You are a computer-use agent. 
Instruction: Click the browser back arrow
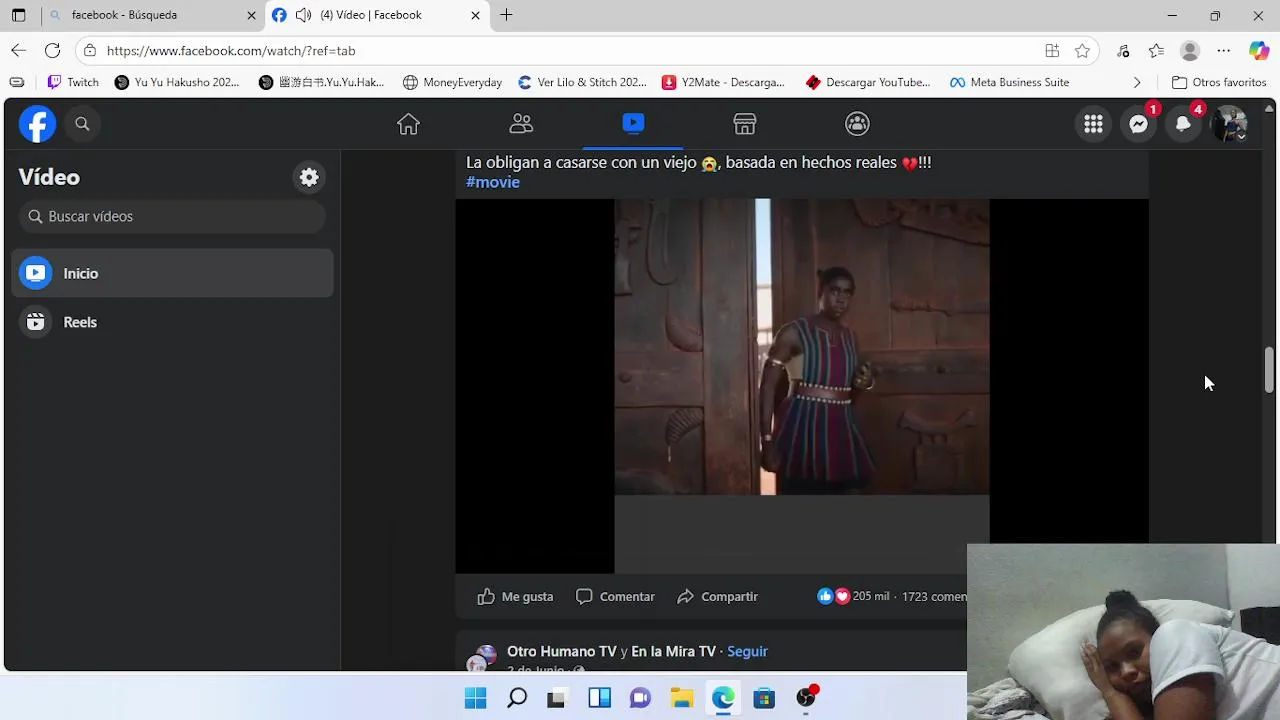tap(19, 50)
